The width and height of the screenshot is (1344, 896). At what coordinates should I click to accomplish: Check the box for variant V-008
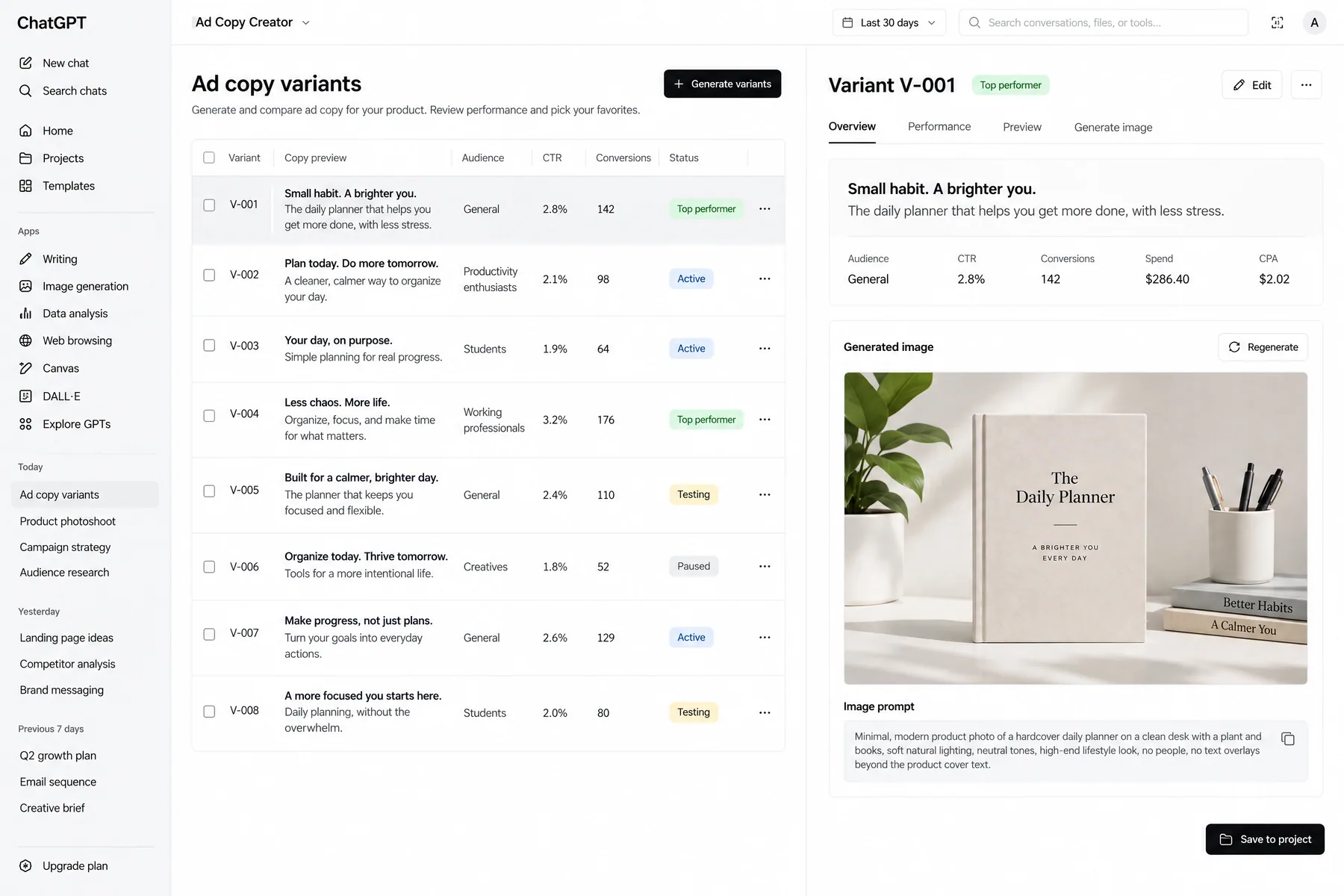(209, 712)
